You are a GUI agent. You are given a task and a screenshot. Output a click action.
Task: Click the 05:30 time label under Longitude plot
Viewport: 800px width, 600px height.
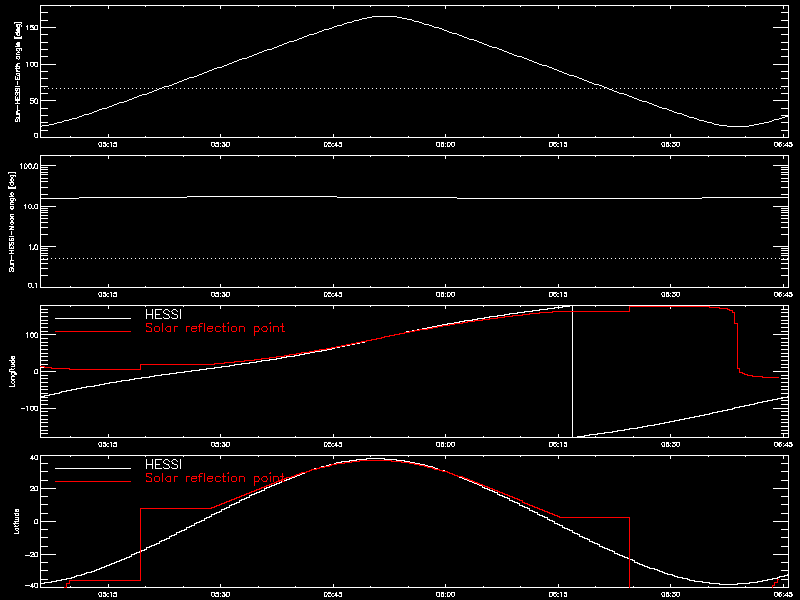(220, 445)
